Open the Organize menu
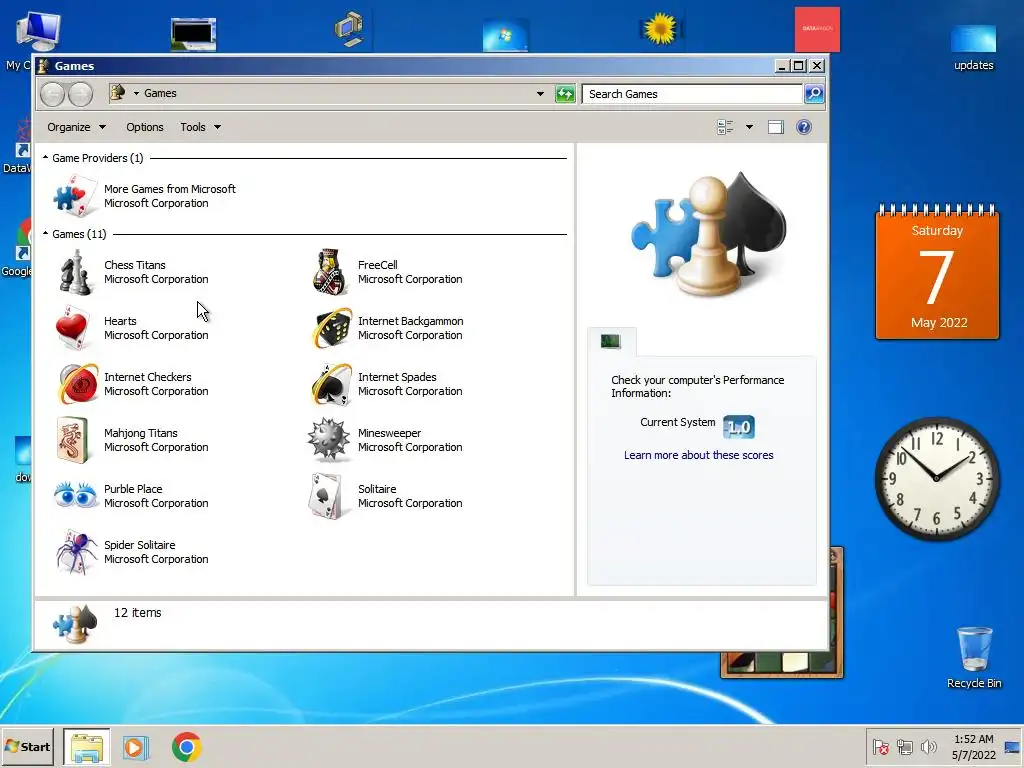Image resolution: width=1024 pixels, height=768 pixels. [76, 127]
